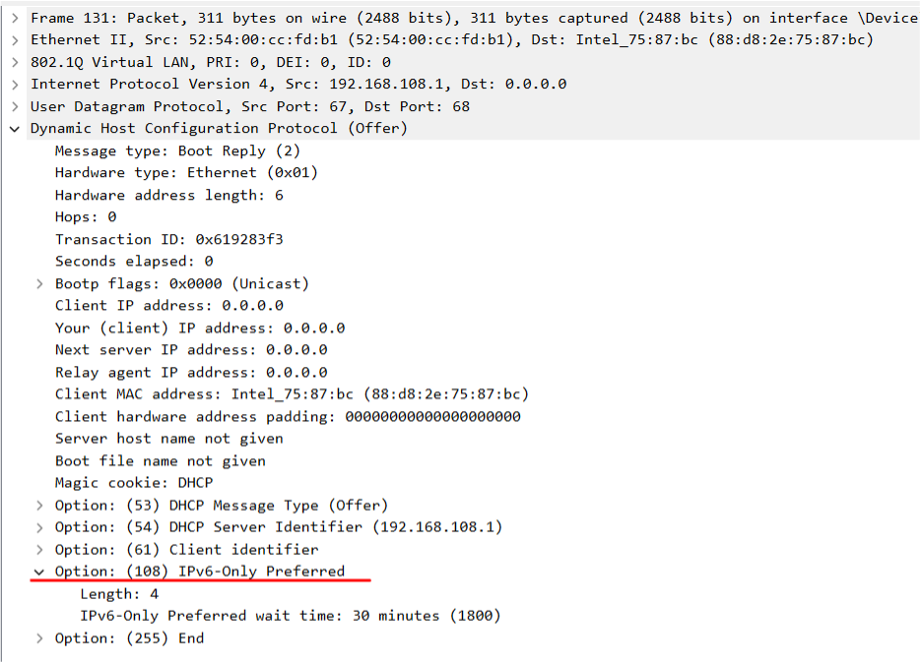
Task: Collapse Option 108 IPv6-Only Preferred
Action: tap(39, 571)
